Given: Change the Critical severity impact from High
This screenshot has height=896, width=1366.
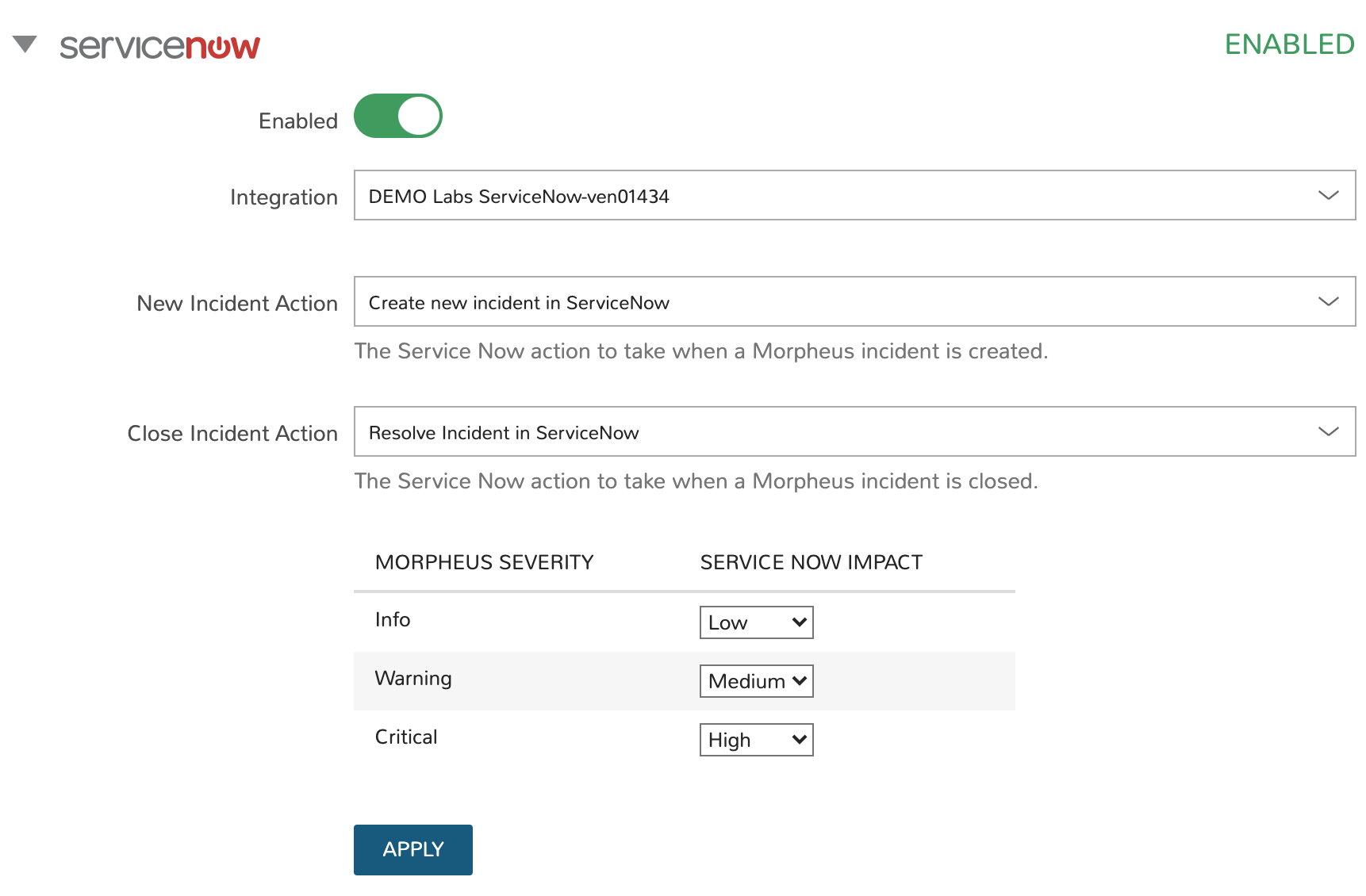Looking at the screenshot, I should [x=756, y=740].
